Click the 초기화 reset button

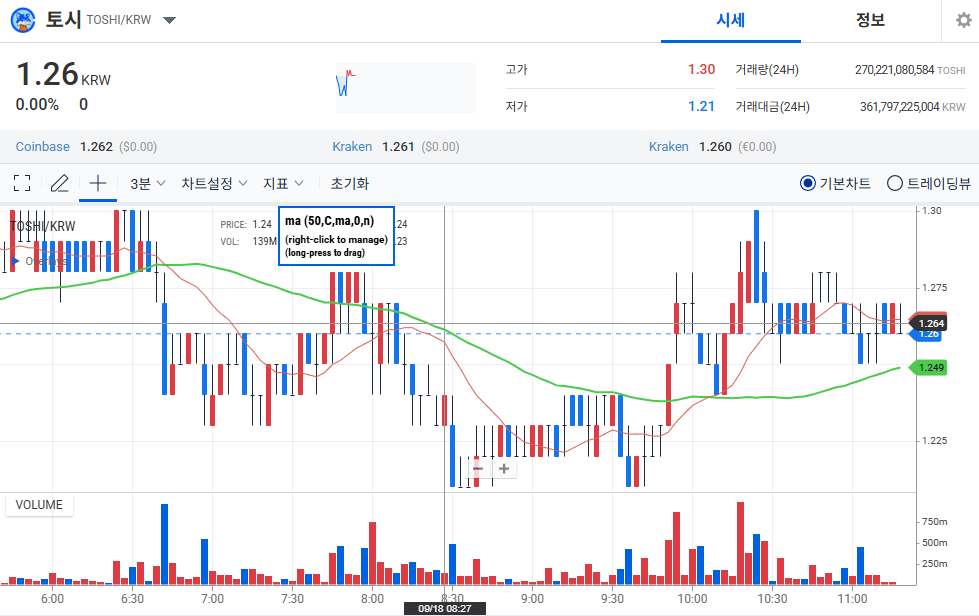(x=350, y=183)
